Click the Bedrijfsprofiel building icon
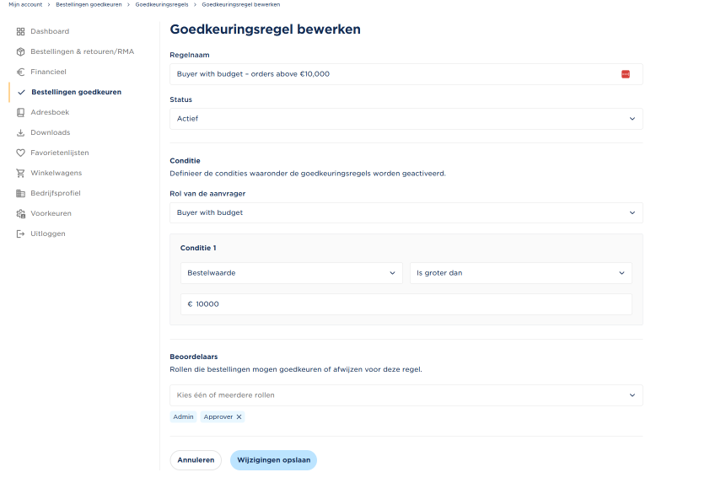 pyautogui.click(x=20, y=193)
